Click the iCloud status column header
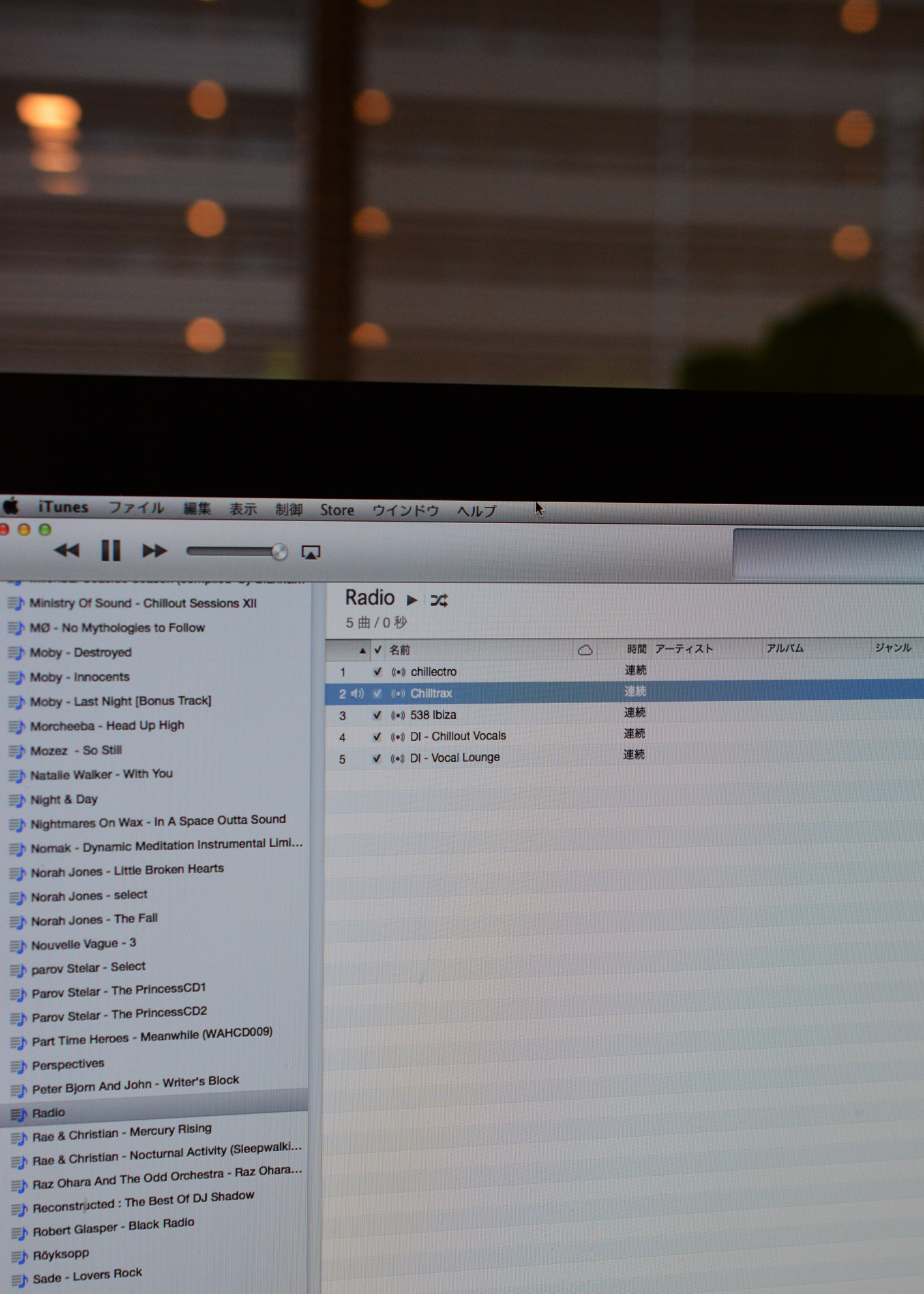The image size is (924, 1294). click(x=585, y=650)
